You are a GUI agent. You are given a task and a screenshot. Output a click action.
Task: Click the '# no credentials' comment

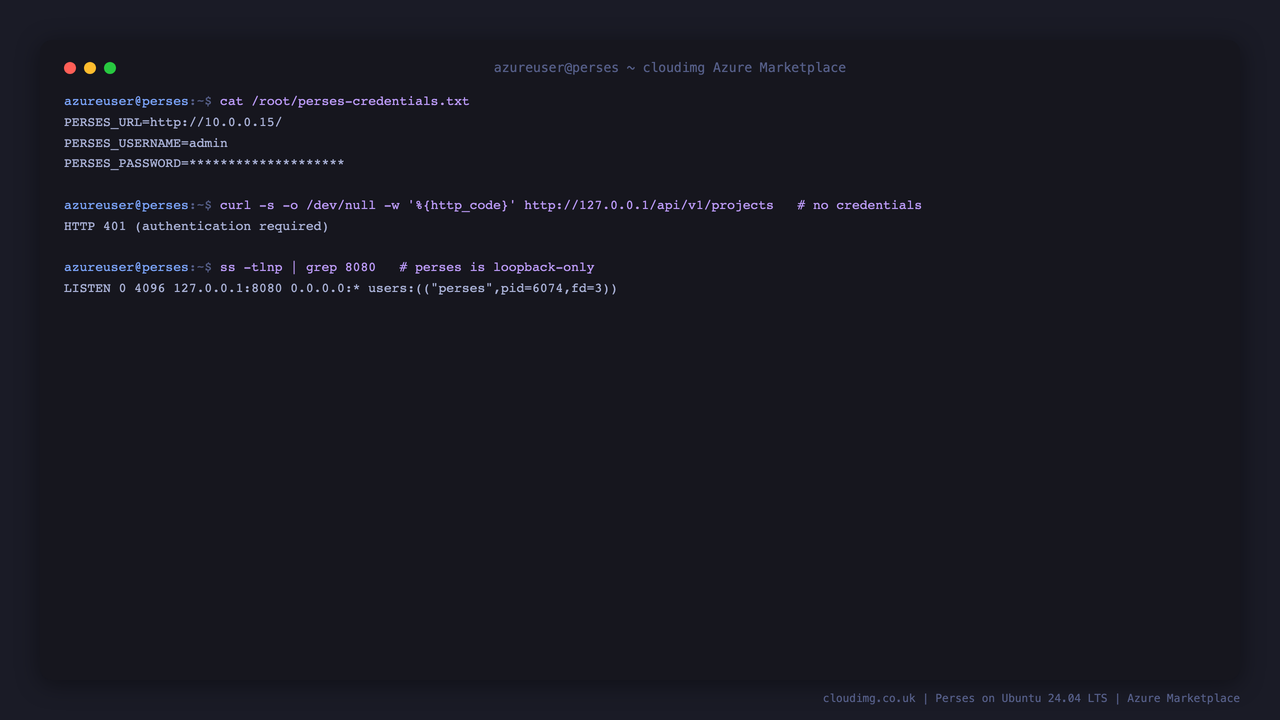(x=859, y=205)
